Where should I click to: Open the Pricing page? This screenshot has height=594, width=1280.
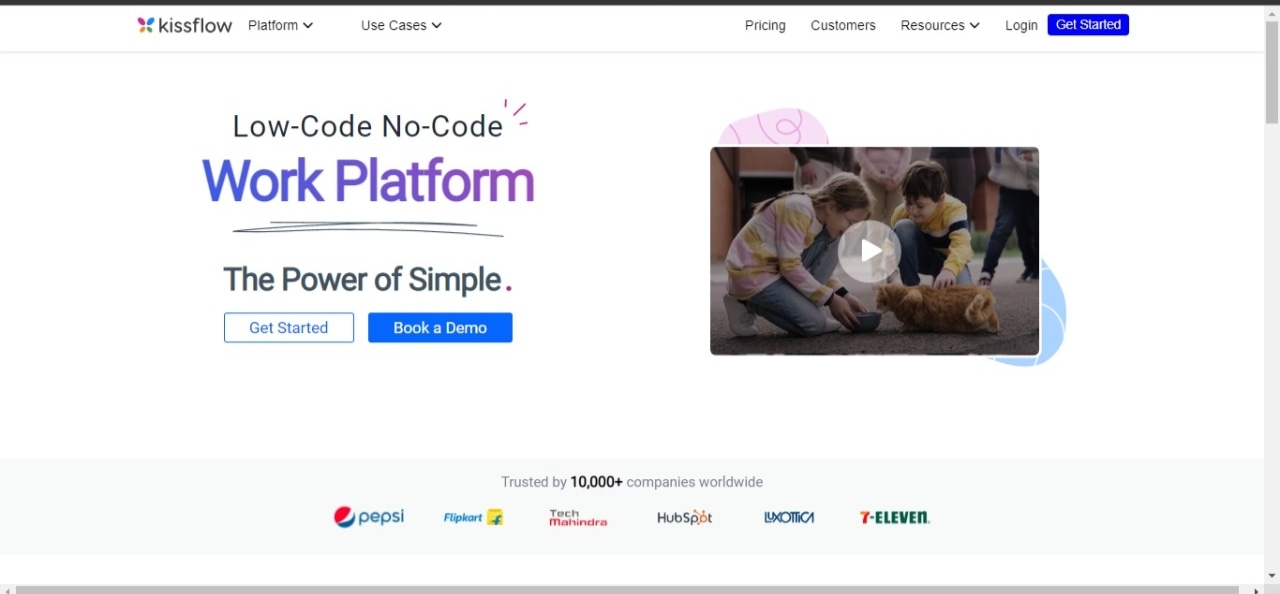[765, 25]
